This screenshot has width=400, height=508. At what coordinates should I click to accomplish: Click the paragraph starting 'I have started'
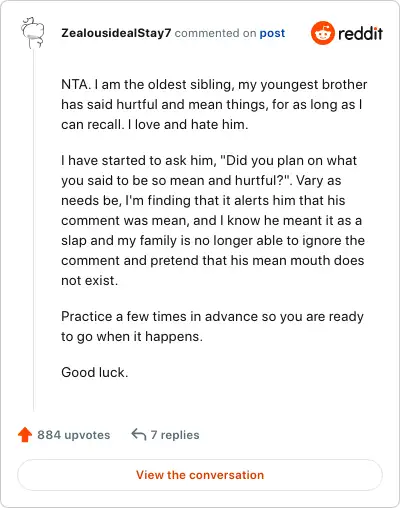point(213,220)
